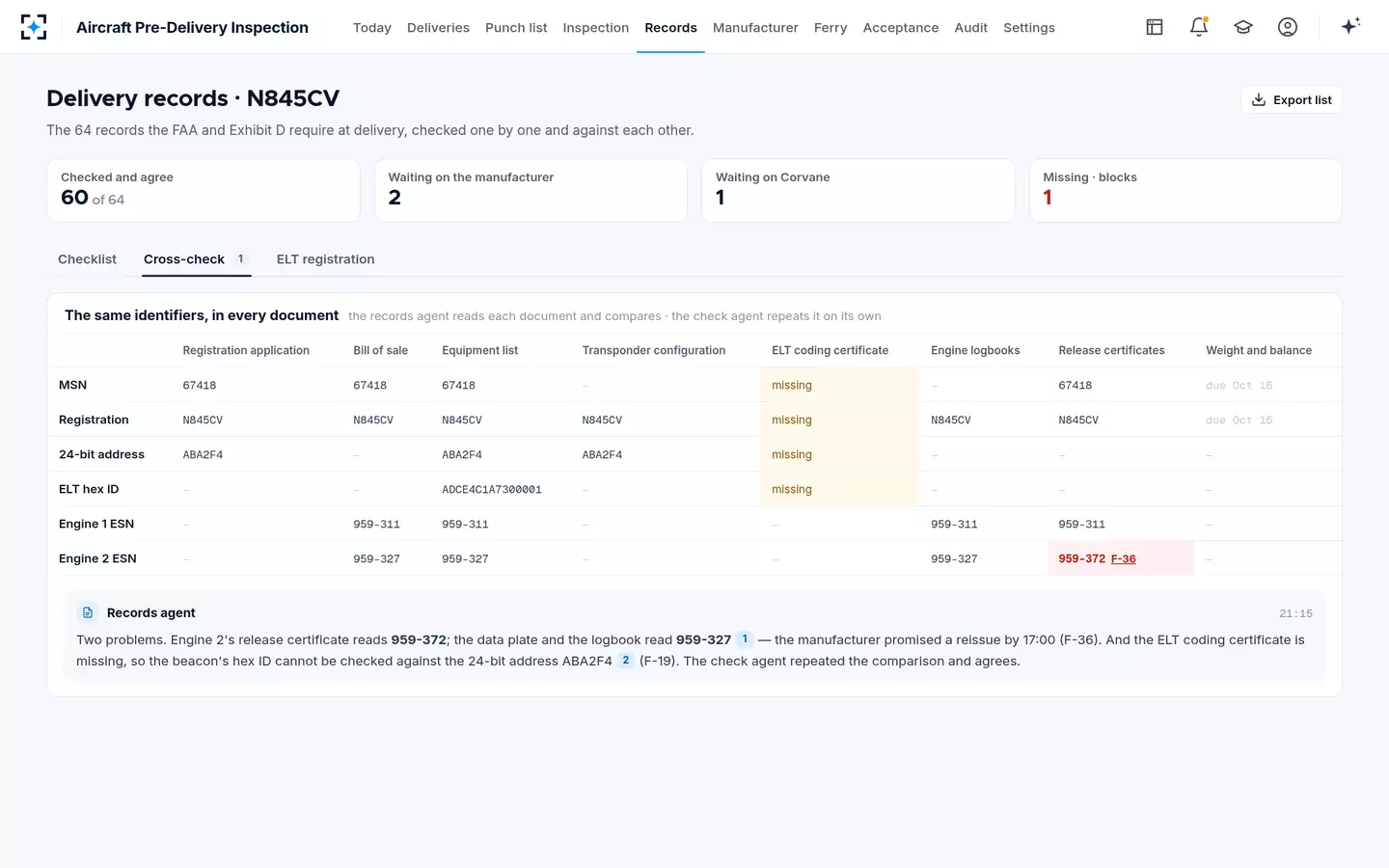This screenshot has width=1389, height=868.
Task: Switch to the ELT registration tab
Action: pos(325,259)
